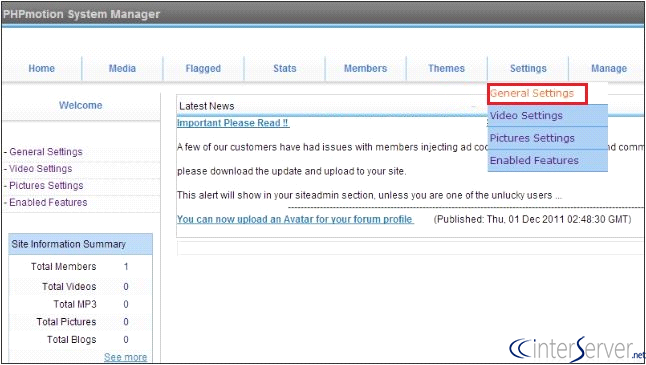646x365 pixels.
Task: Choose Video Settings in the Settings dropdown
Action: pyautogui.click(x=548, y=116)
